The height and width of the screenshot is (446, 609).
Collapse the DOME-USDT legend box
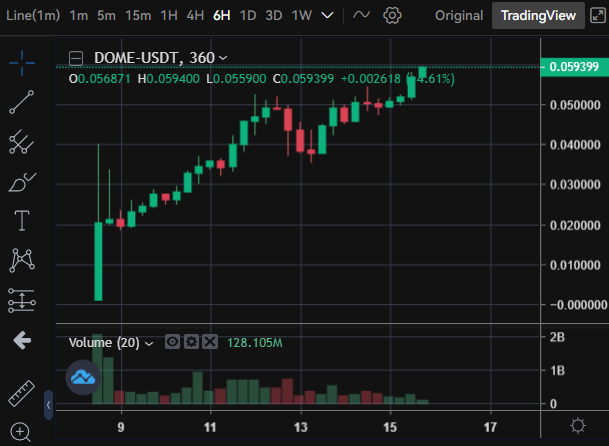click(76, 59)
